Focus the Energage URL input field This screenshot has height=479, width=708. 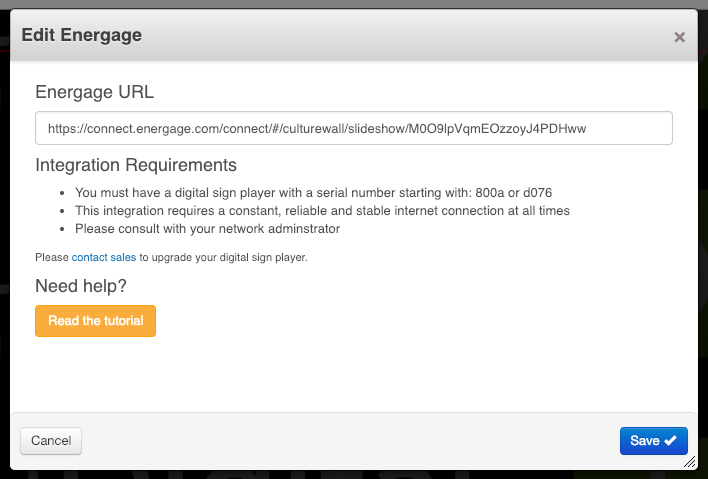pos(354,128)
